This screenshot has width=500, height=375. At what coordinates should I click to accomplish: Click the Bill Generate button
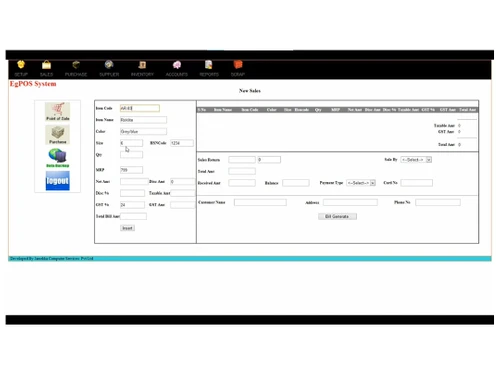click(337, 216)
